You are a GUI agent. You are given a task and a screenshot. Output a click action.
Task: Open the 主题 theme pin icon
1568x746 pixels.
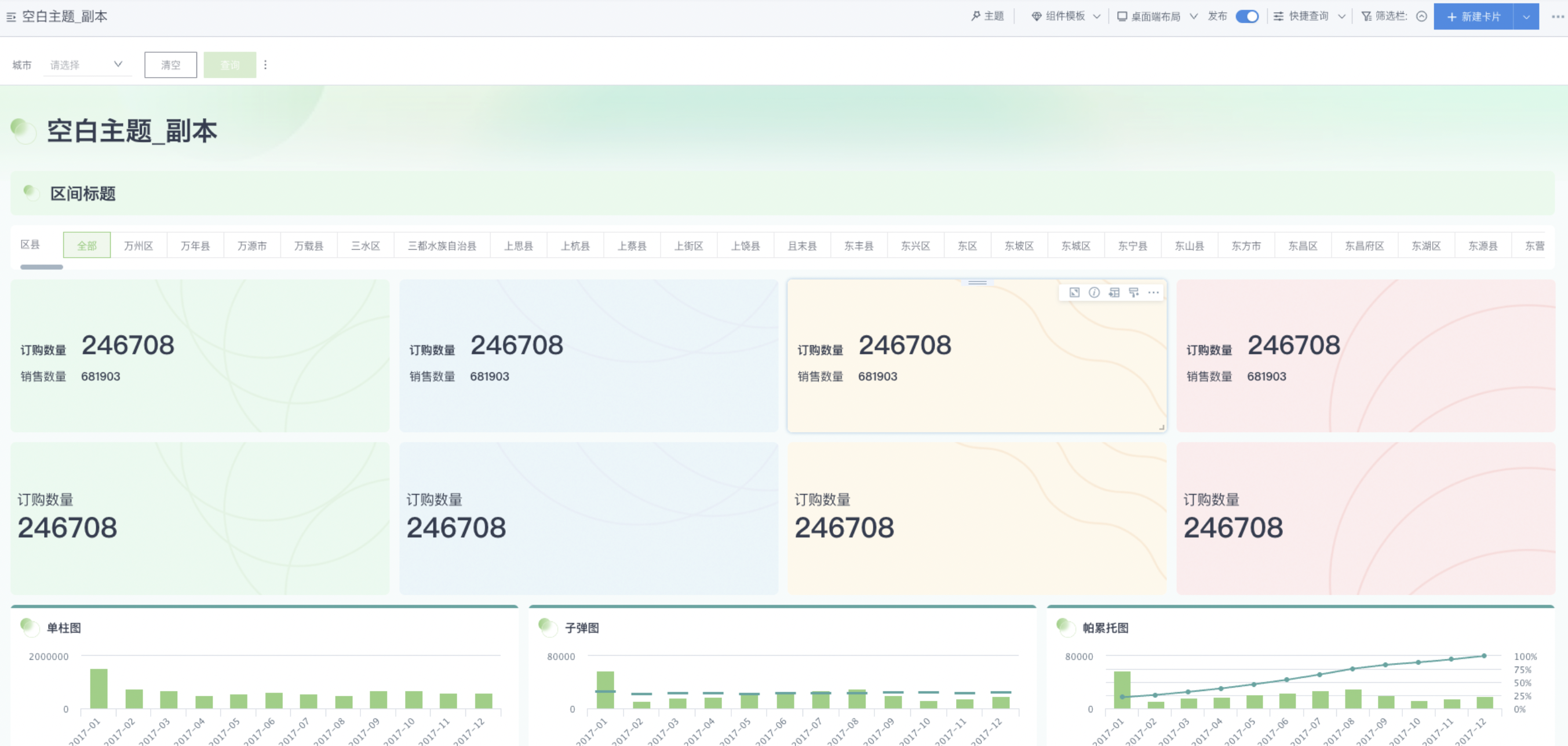976,16
